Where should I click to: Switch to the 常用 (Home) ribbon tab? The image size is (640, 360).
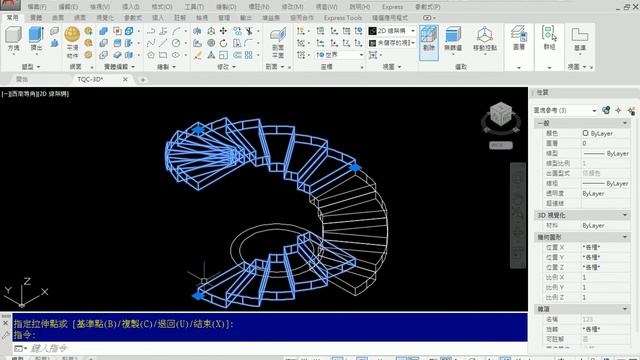[12, 18]
